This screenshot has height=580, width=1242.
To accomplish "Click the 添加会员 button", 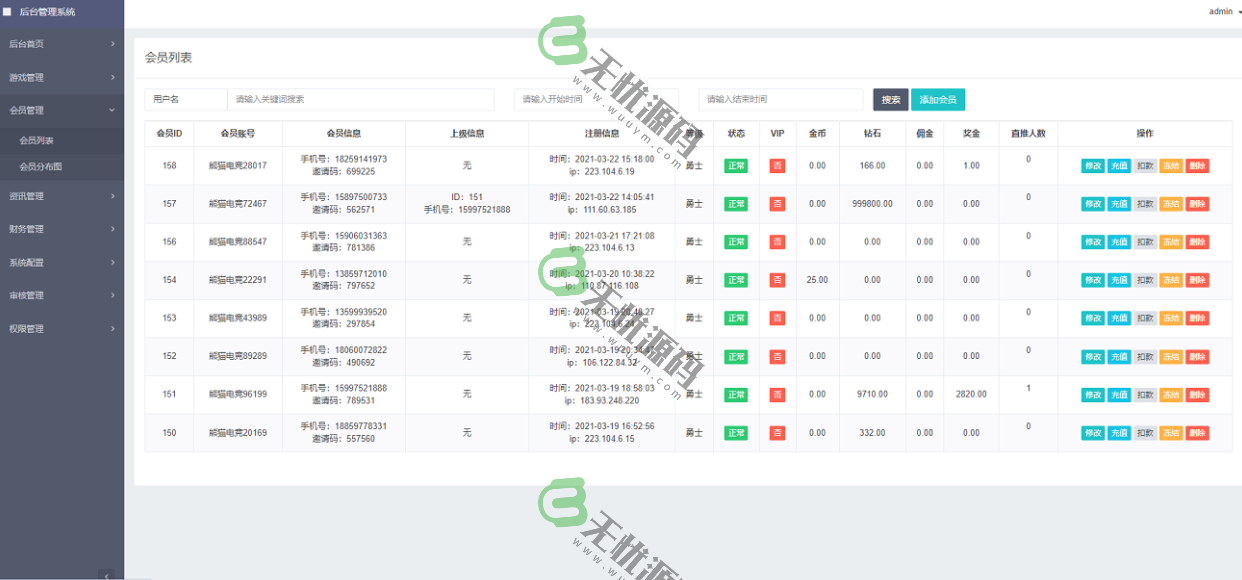I will tap(937, 100).
